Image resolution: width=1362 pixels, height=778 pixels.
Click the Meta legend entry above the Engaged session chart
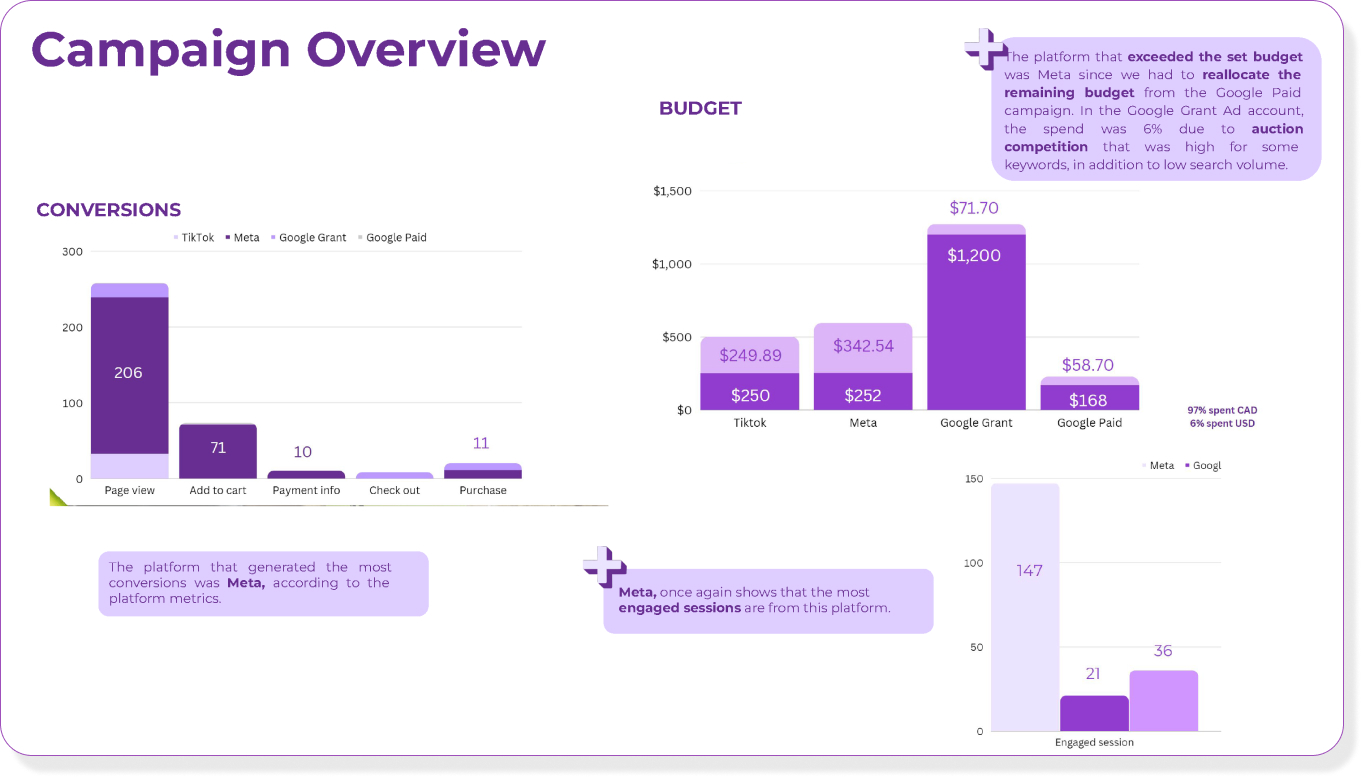[1157, 466]
